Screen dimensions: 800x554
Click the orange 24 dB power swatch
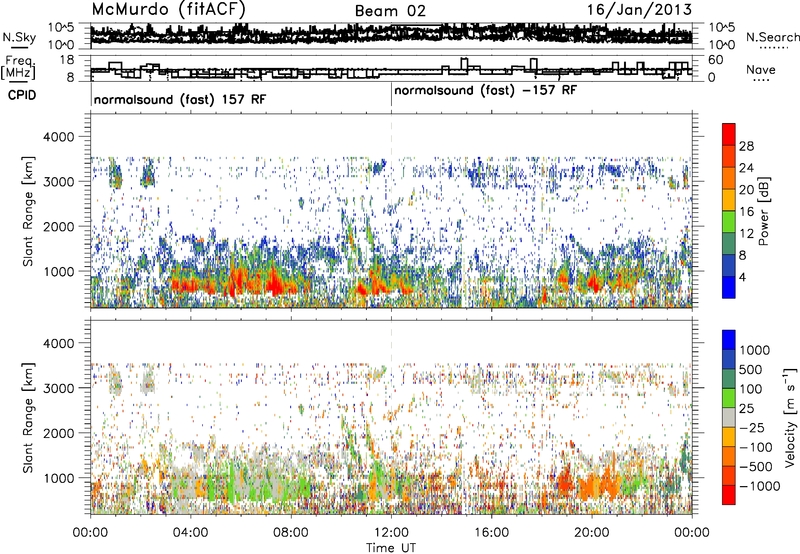pos(729,178)
